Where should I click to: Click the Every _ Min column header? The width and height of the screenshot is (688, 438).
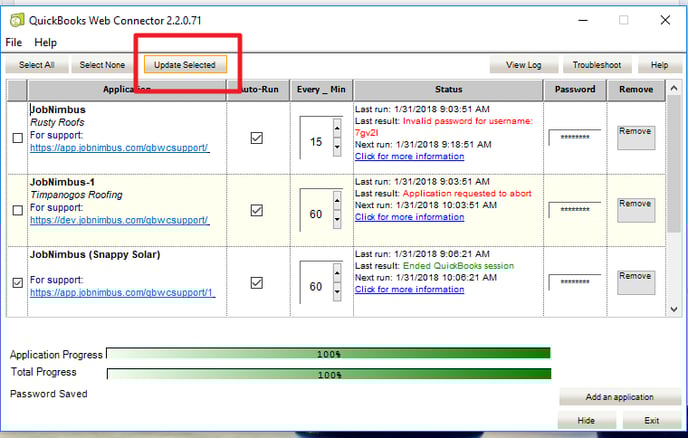(x=321, y=90)
